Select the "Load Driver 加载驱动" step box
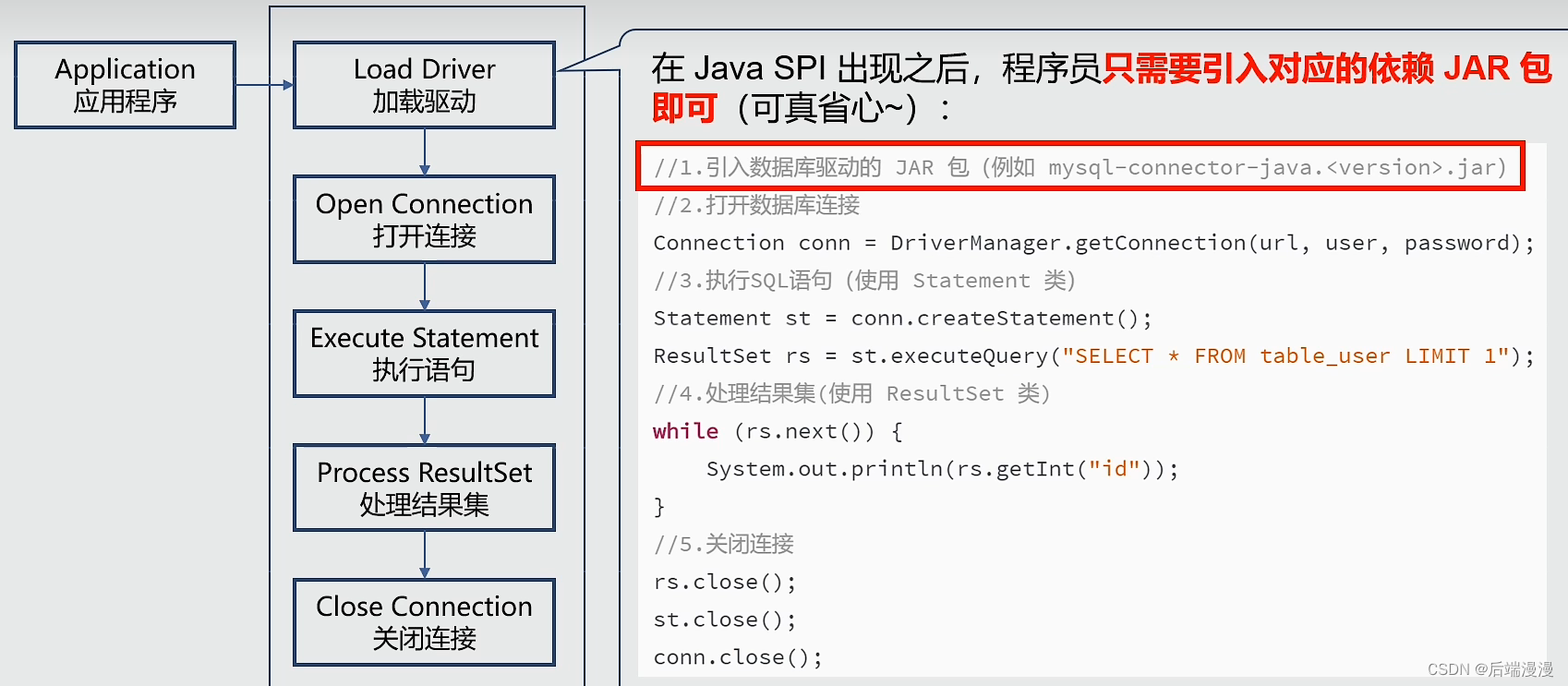The width and height of the screenshot is (1568, 686). click(425, 85)
